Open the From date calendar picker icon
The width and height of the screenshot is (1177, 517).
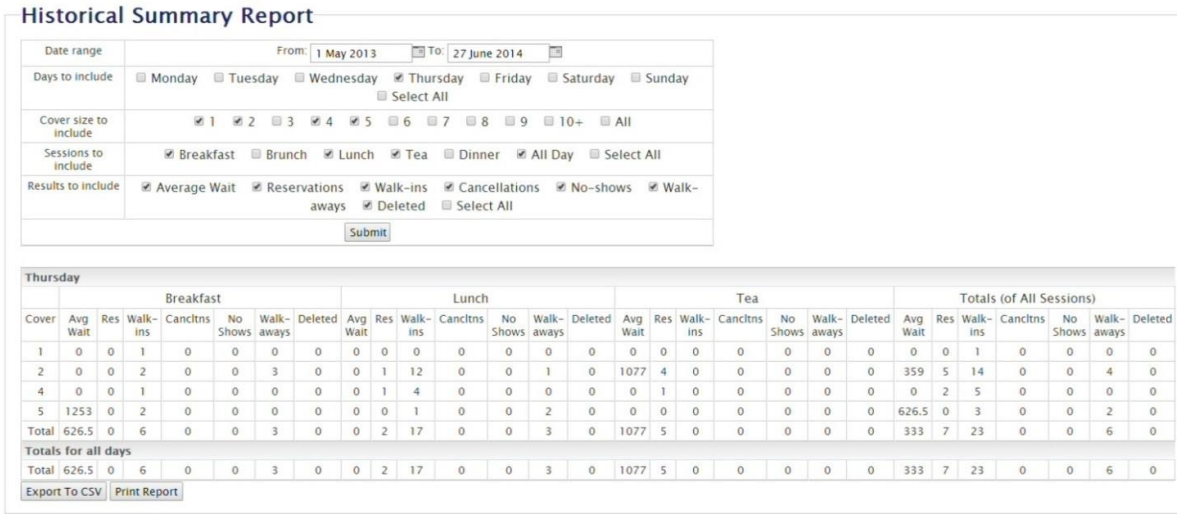[x=419, y=52]
